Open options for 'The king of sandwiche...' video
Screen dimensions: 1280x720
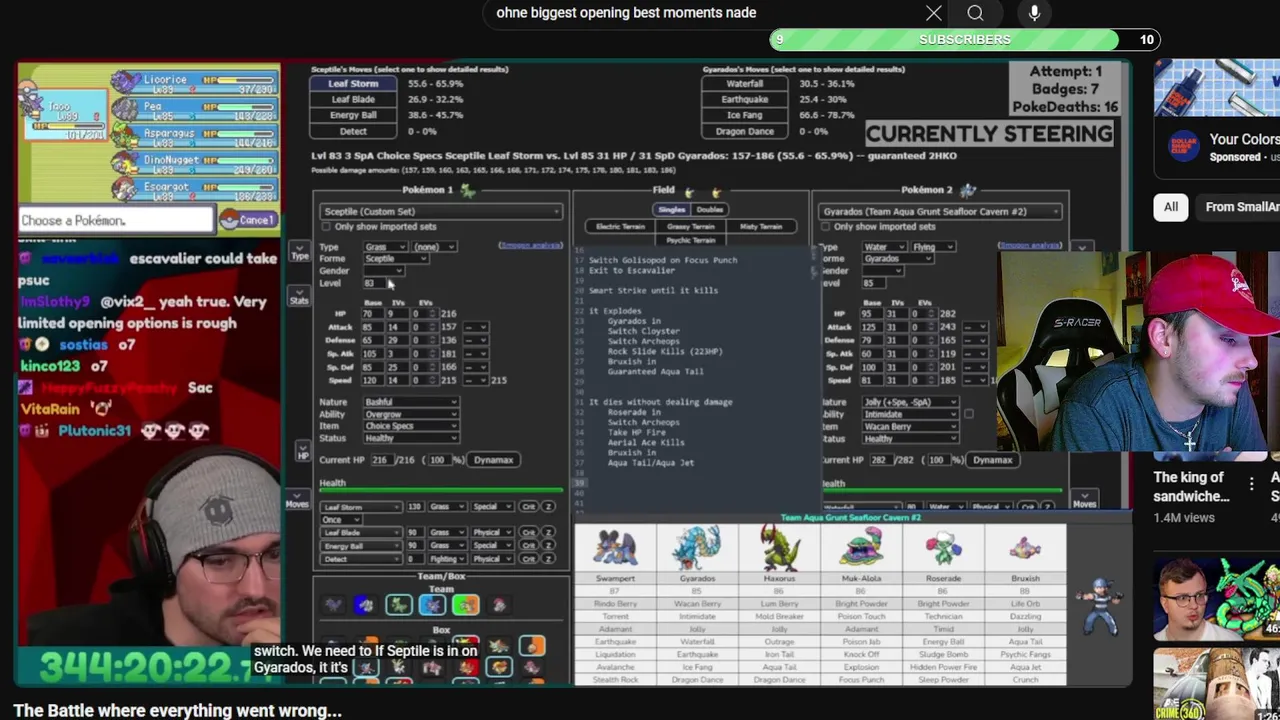pyautogui.click(x=1251, y=484)
